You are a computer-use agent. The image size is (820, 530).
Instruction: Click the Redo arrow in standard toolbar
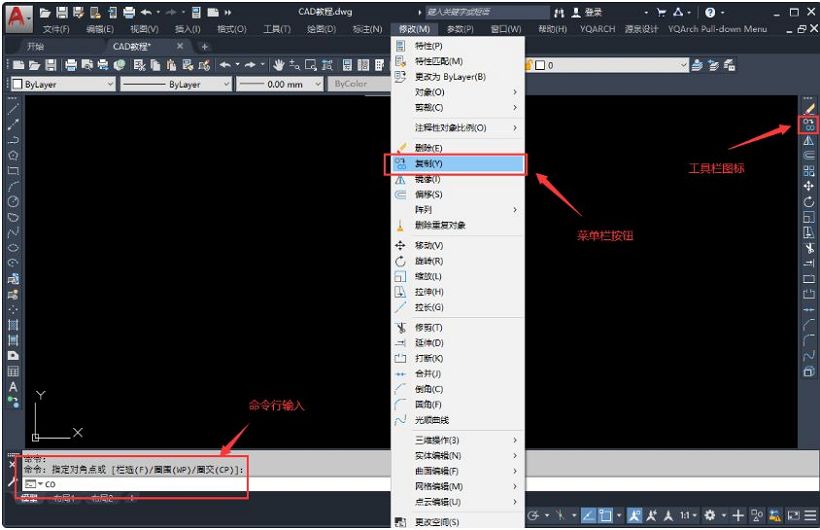[250, 65]
